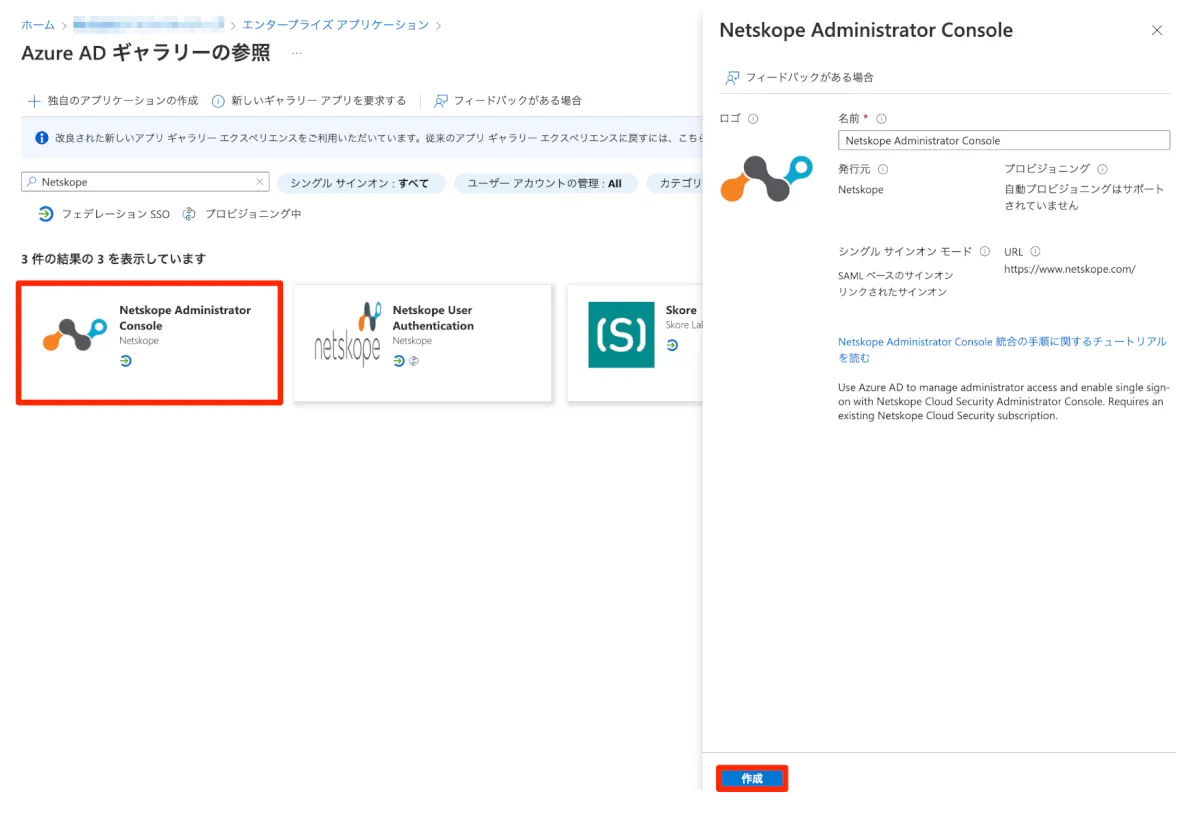The image size is (1200, 827).
Task: Click the Netskope search input field
Action: 145,182
